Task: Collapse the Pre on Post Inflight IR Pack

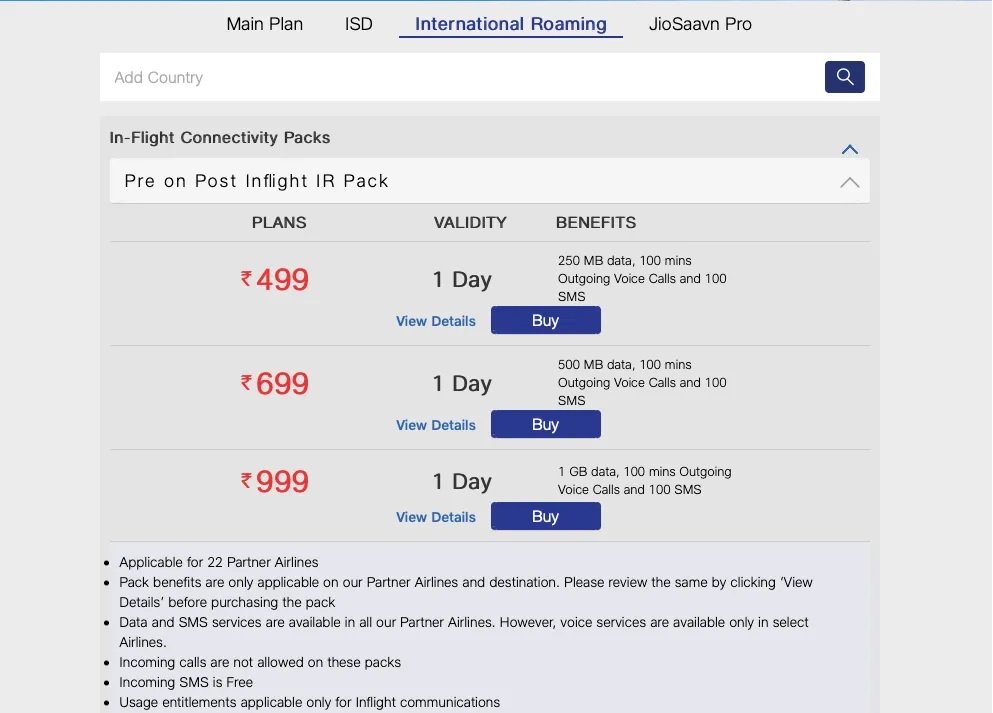Action: click(x=849, y=182)
